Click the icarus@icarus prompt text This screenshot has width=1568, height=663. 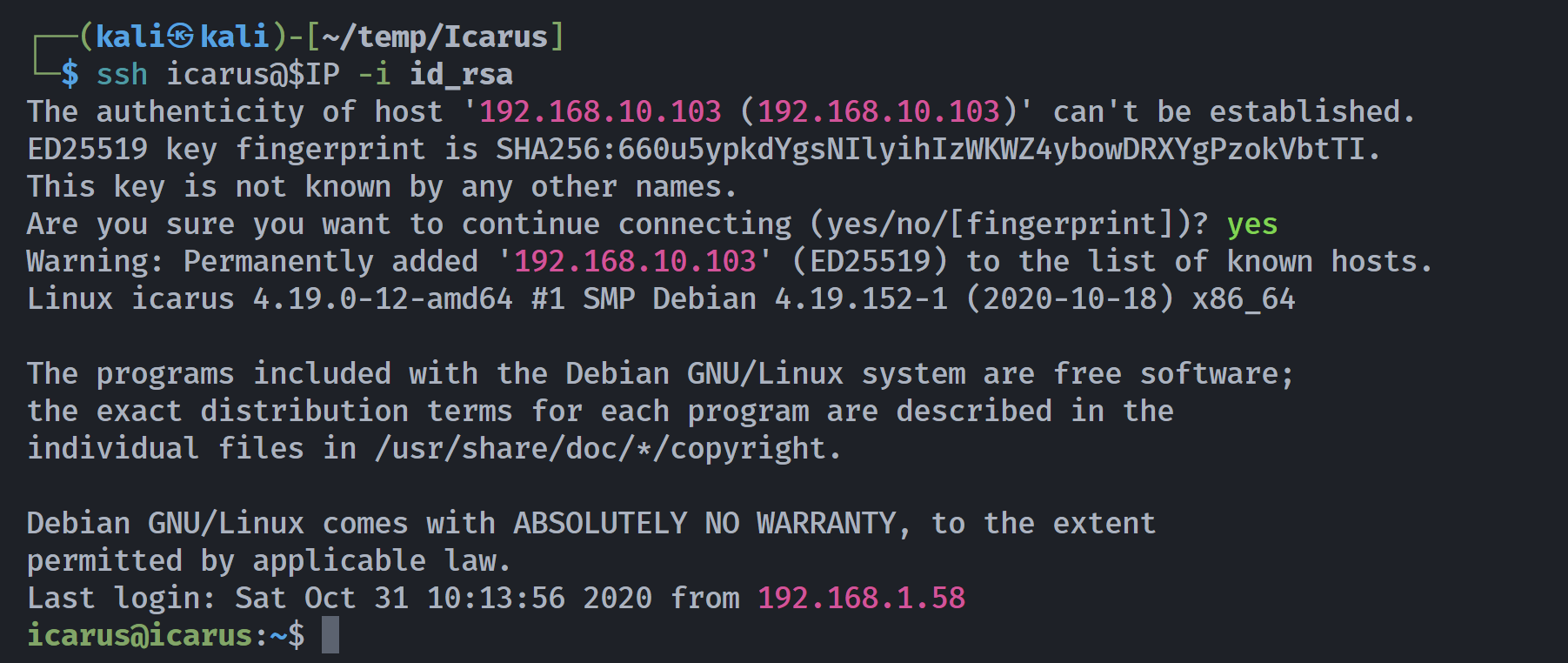(x=139, y=635)
